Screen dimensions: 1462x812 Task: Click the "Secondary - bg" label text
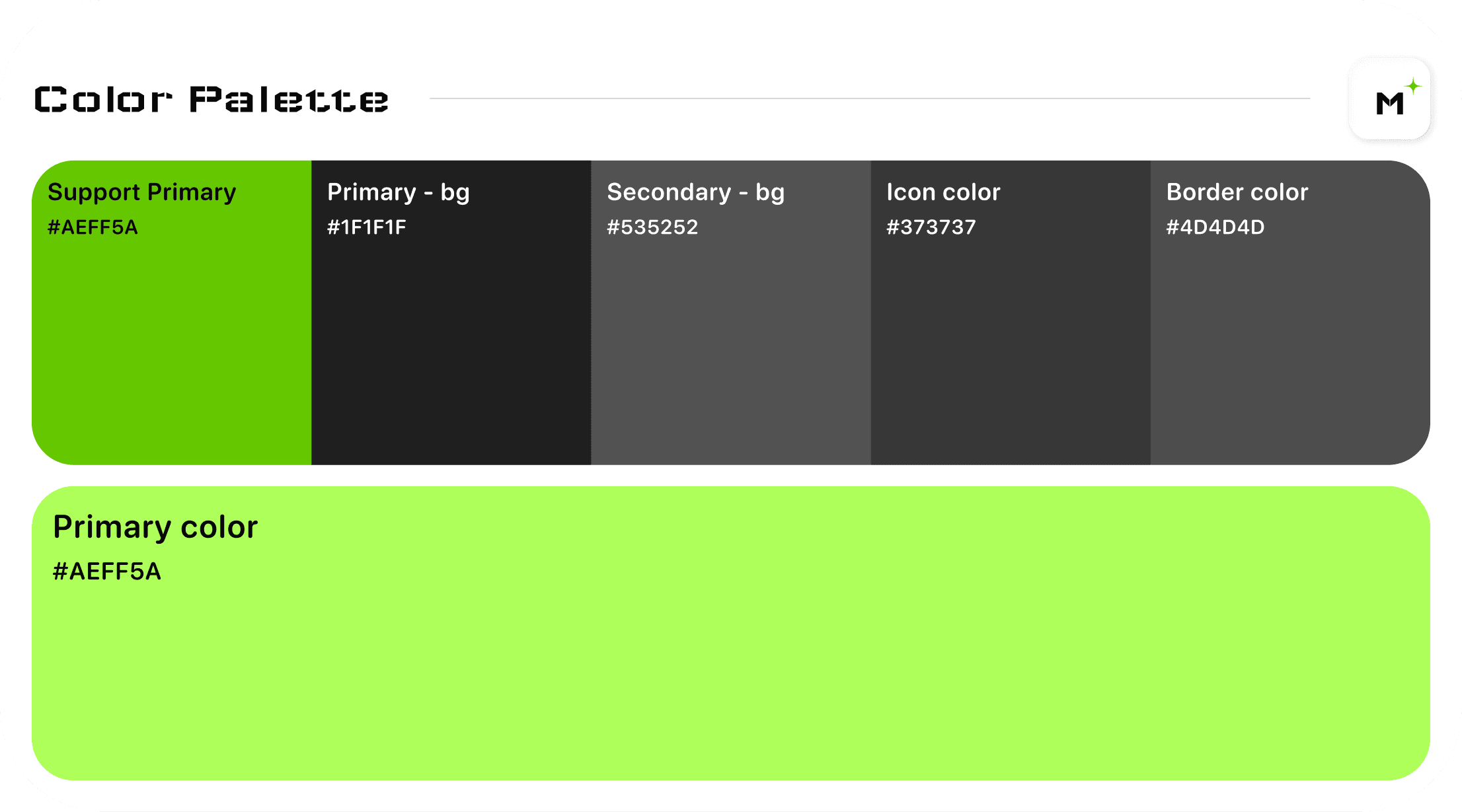tap(695, 192)
